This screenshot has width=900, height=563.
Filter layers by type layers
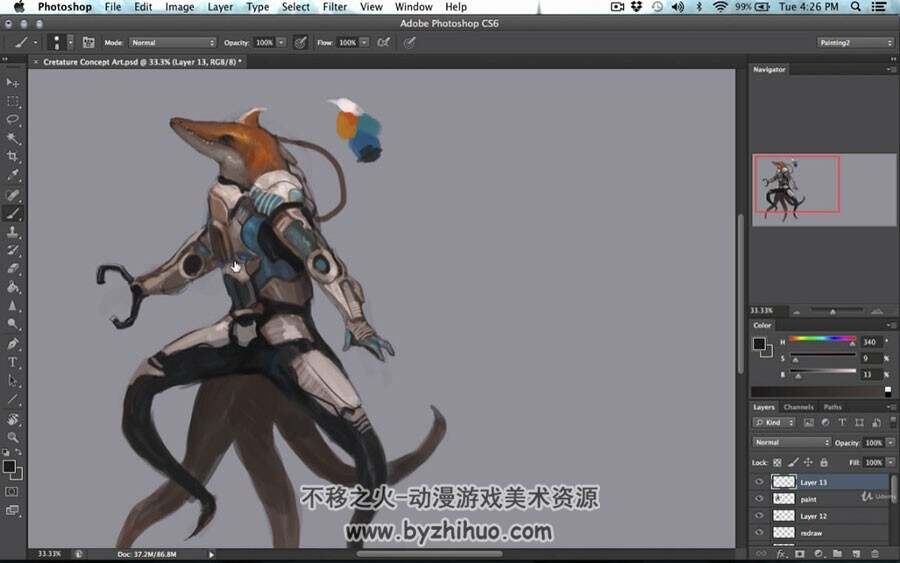click(842, 422)
